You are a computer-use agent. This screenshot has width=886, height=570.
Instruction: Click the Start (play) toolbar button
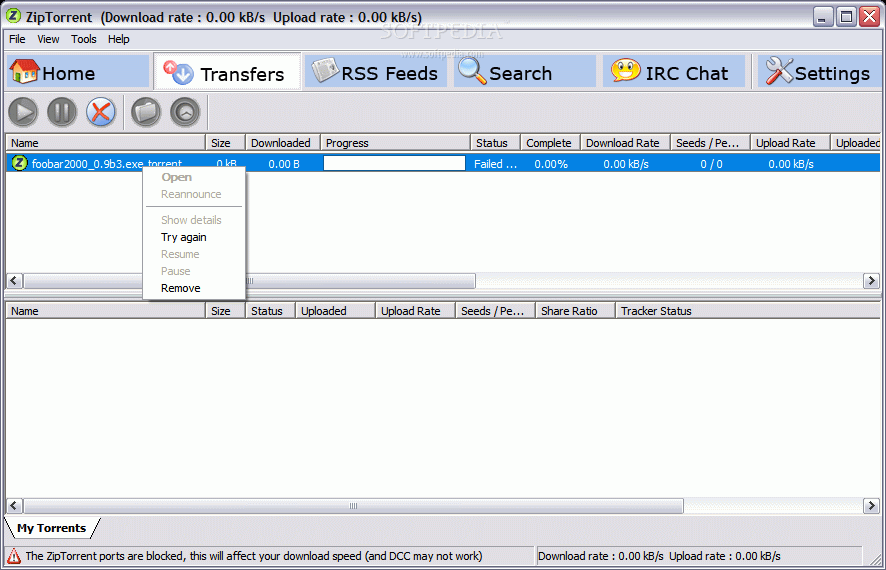[23, 112]
